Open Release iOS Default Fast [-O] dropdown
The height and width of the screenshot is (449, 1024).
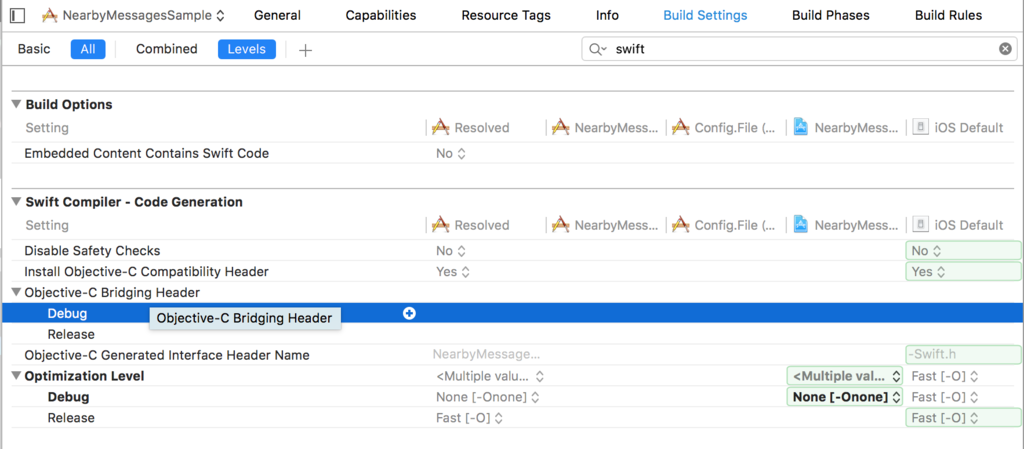pos(963,418)
